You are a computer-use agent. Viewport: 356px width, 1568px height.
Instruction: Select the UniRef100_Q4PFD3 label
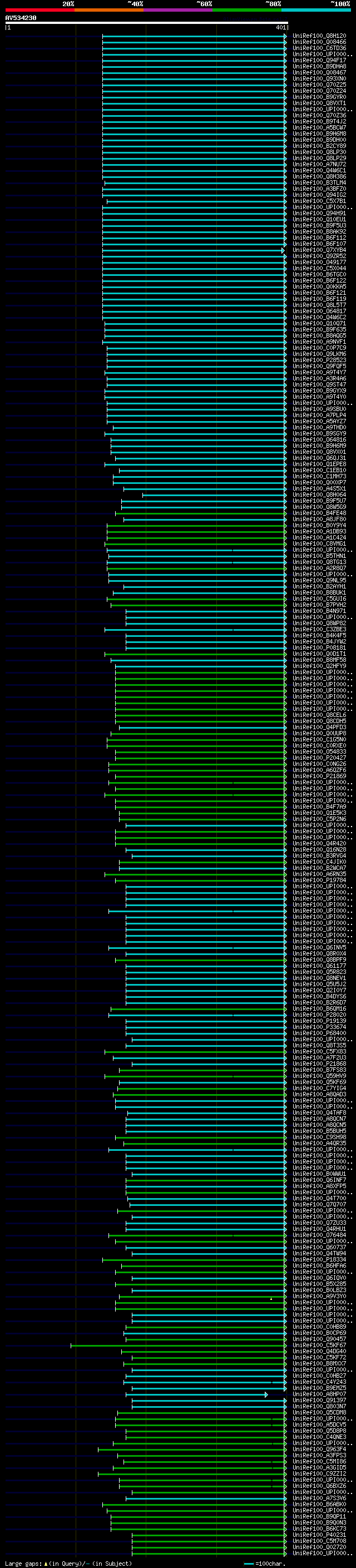(x=319, y=728)
